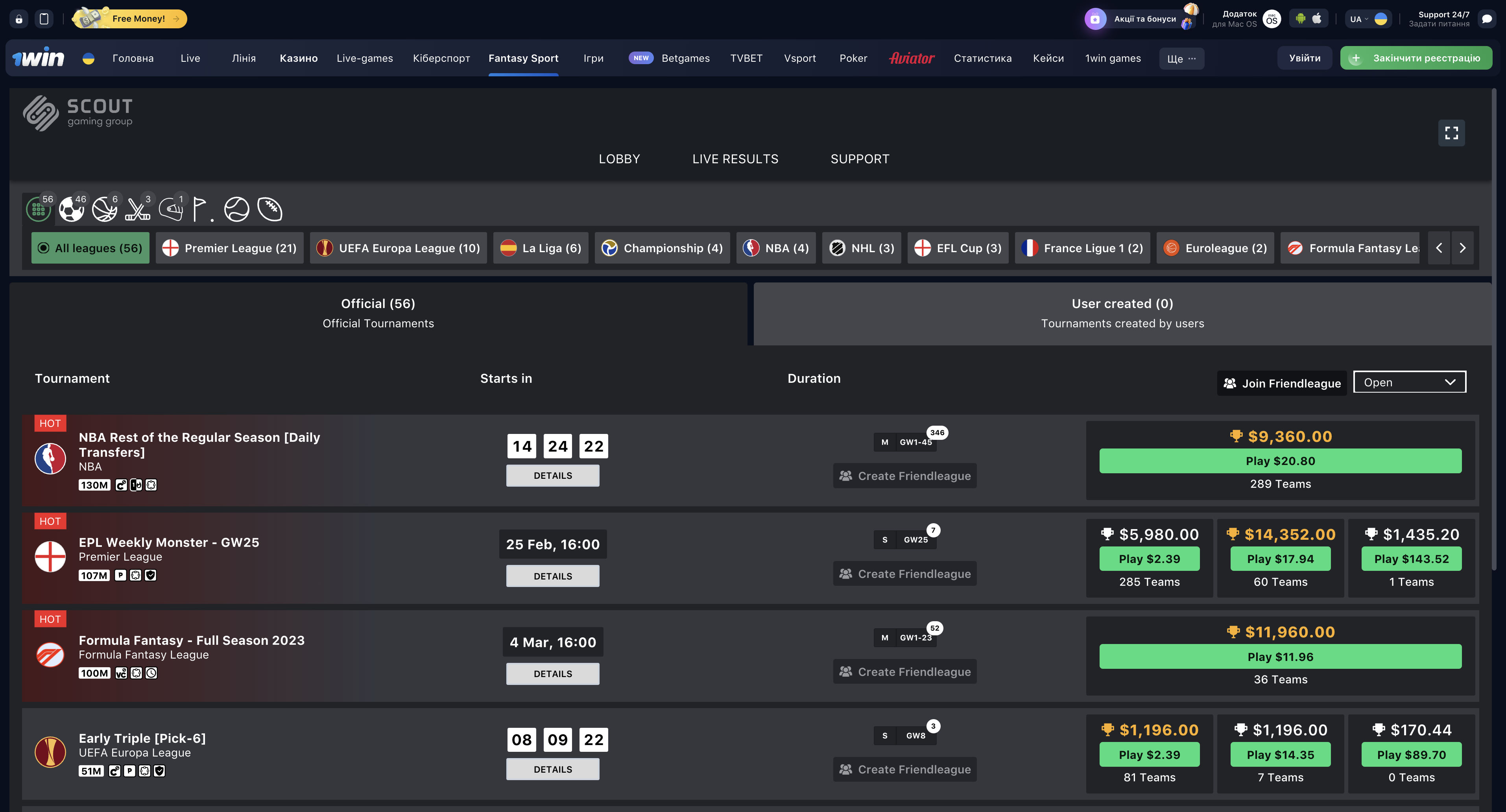
Task: Click Join Friendleague button
Action: (1281, 384)
